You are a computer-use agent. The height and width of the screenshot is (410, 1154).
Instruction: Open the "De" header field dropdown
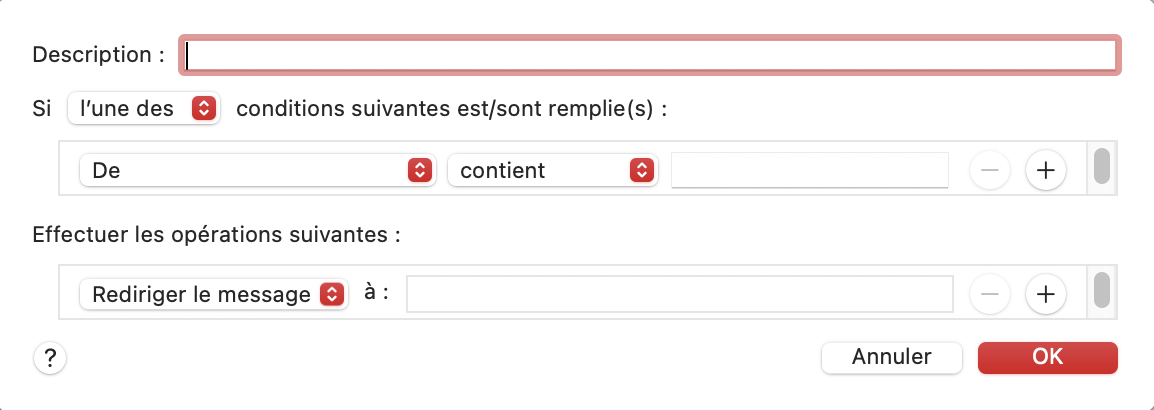257,170
